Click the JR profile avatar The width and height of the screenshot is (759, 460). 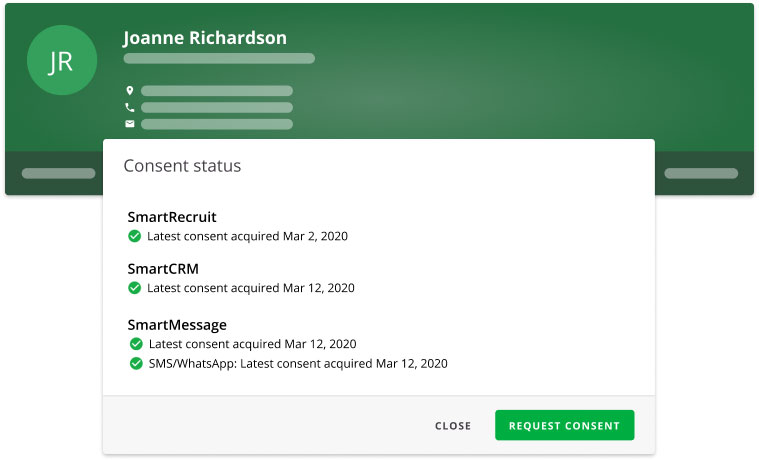[x=62, y=61]
